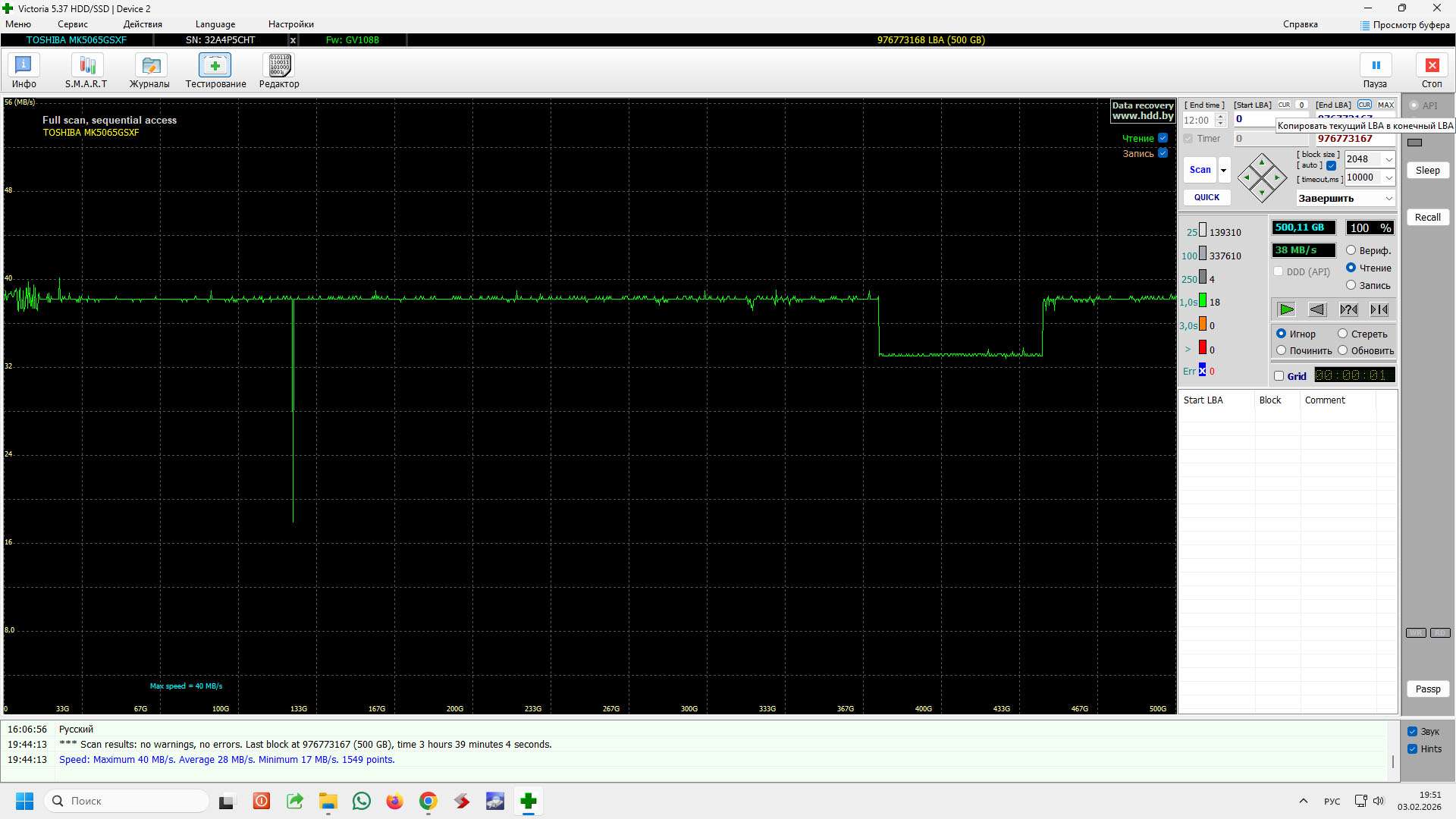Click the green forward scan arrow
The image size is (1456, 819).
click(x=1286, y=309)
